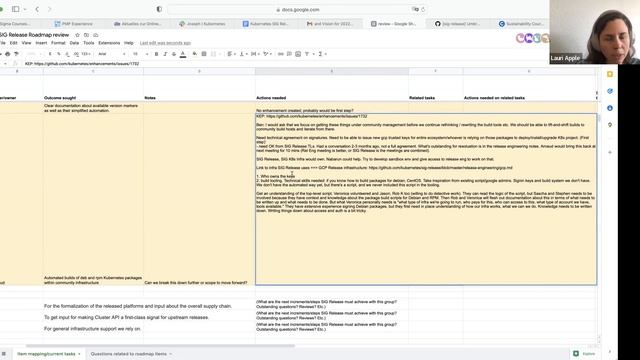Open the 'Item mapping/current tasks' tab dropdown arrow
640x360 pixels.
pos(79,354)
